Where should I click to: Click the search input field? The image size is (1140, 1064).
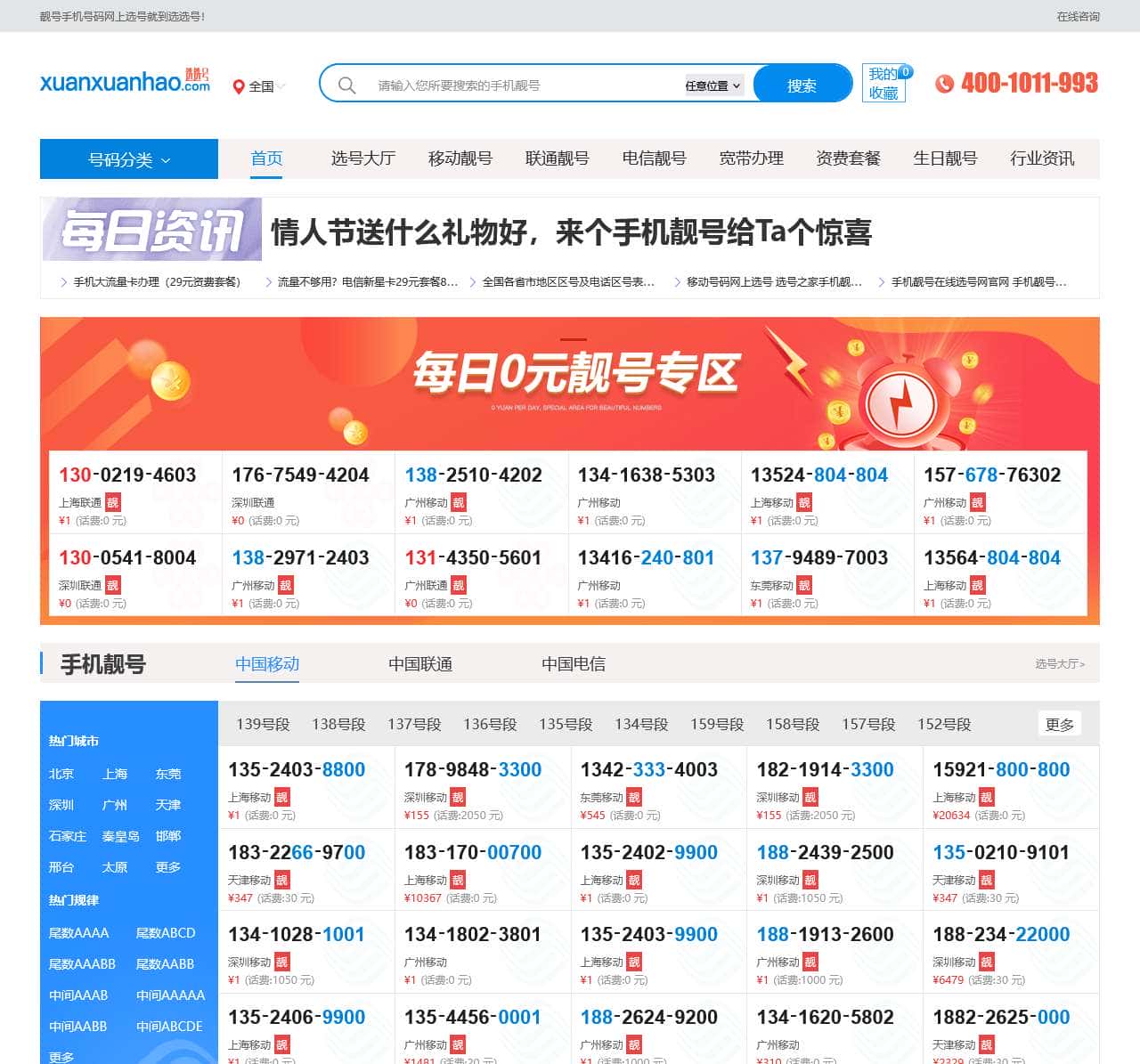pos(525,85)
